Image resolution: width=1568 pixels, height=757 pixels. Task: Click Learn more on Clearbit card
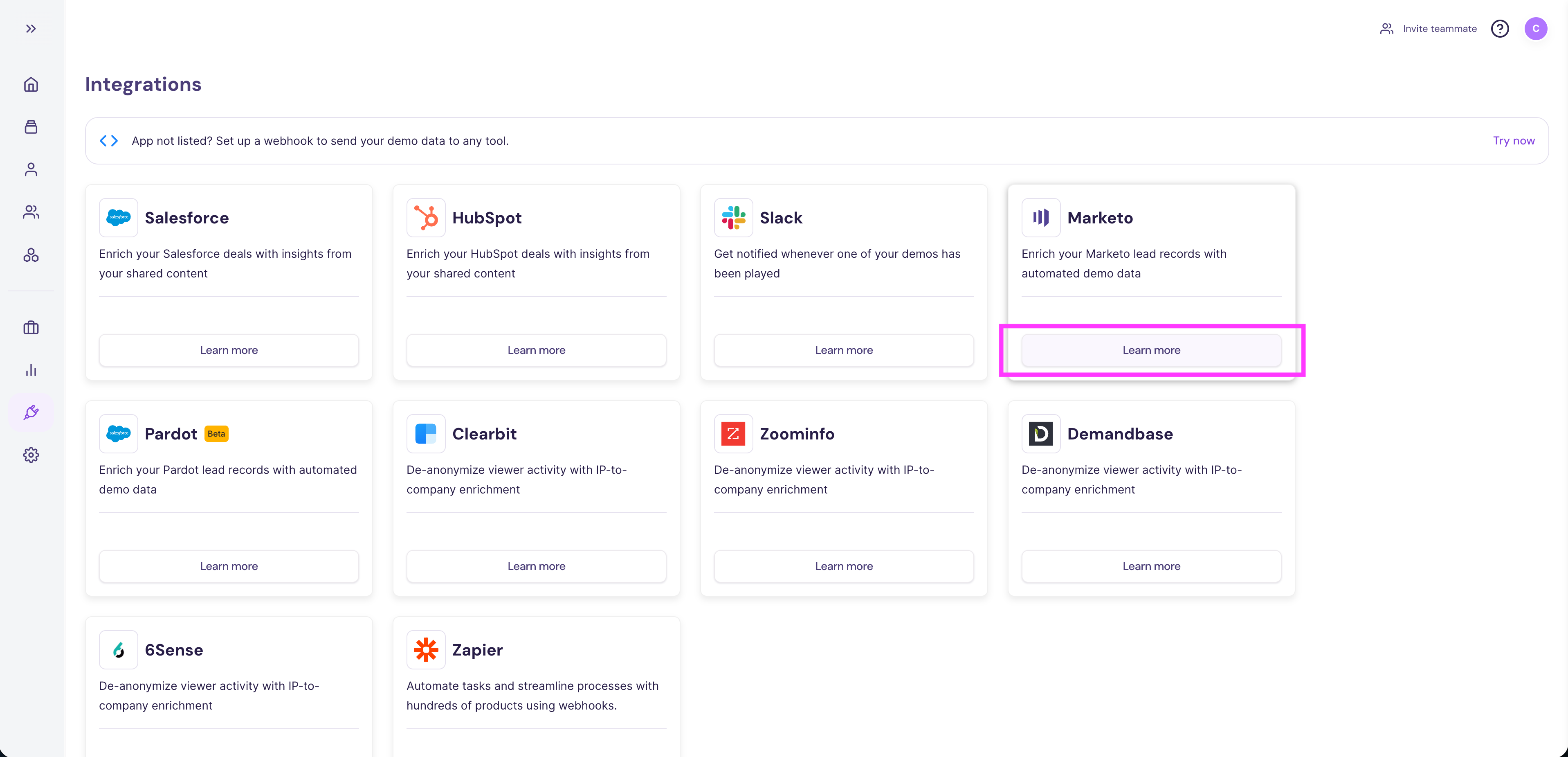pyautogui.click(x=536, y=566)
